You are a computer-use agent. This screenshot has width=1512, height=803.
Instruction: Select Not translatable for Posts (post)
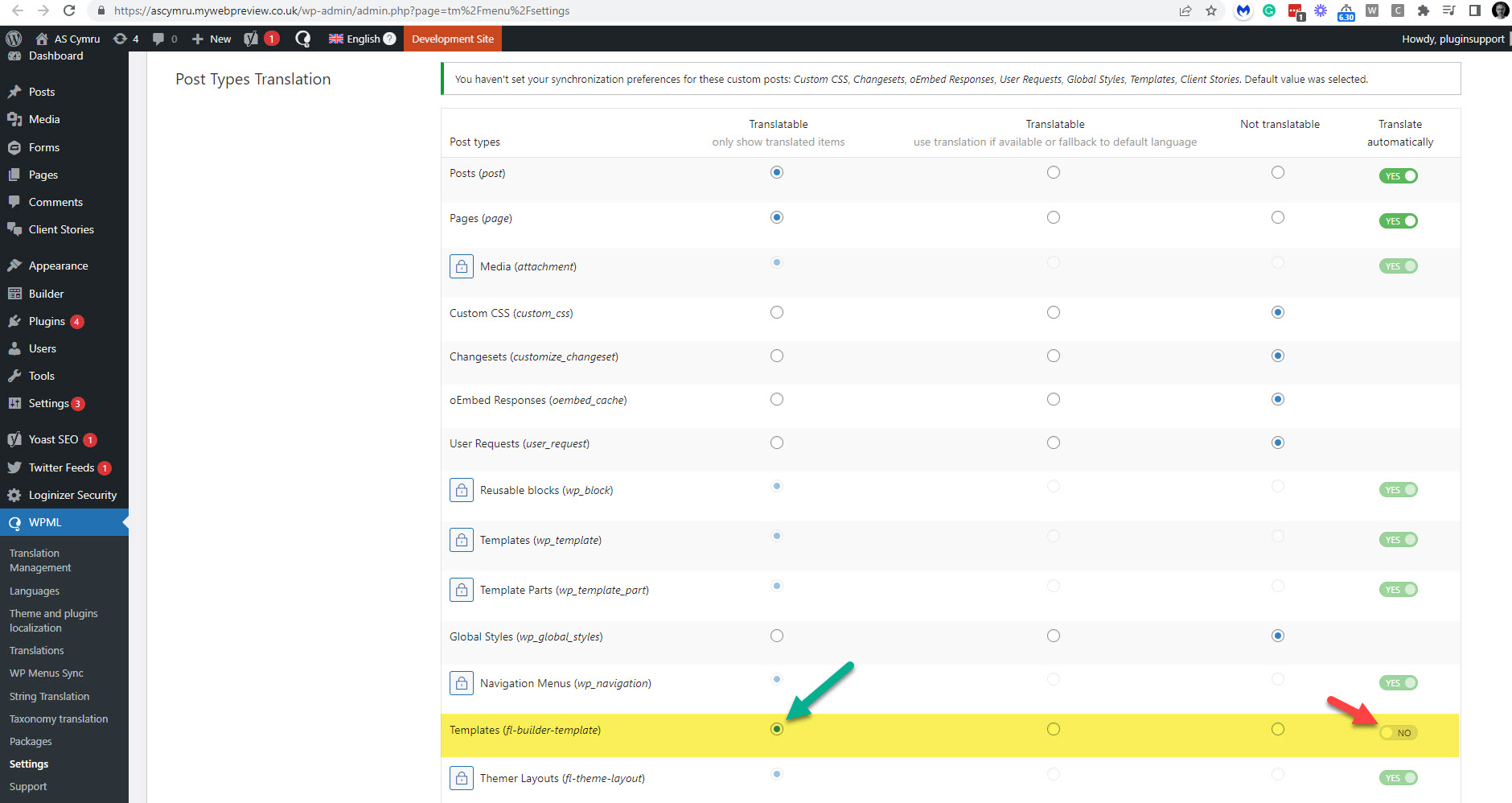pyautogui.click(x=1278, y=172)
